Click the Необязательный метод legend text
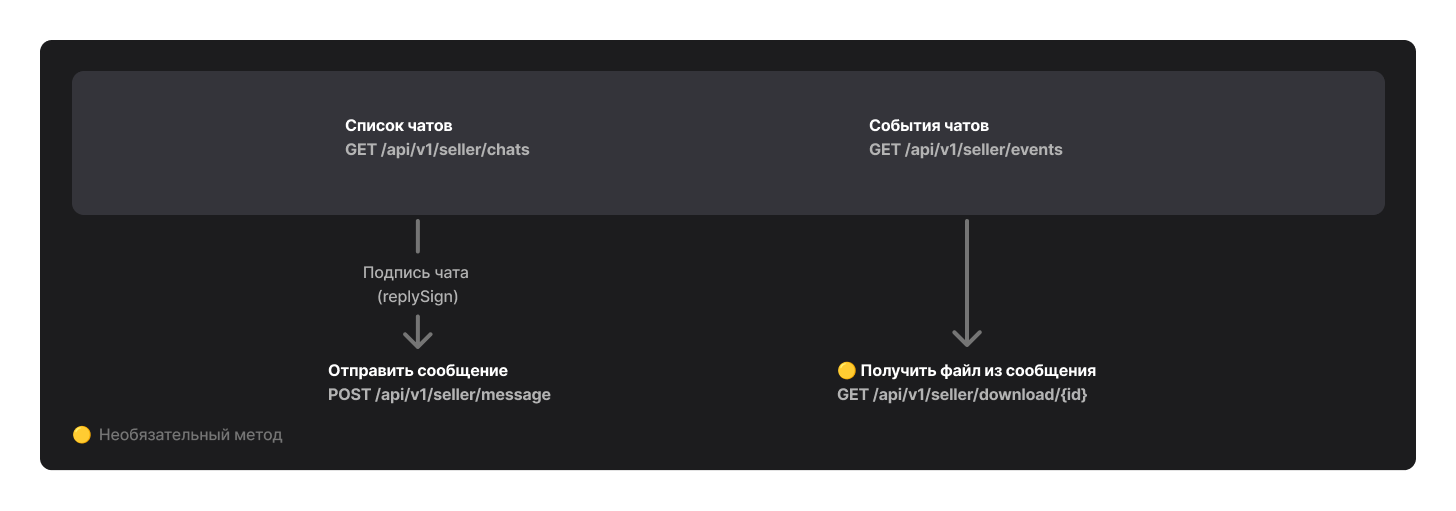The width and height of the screenshot is (1456, 511). (x=190, y=435)
